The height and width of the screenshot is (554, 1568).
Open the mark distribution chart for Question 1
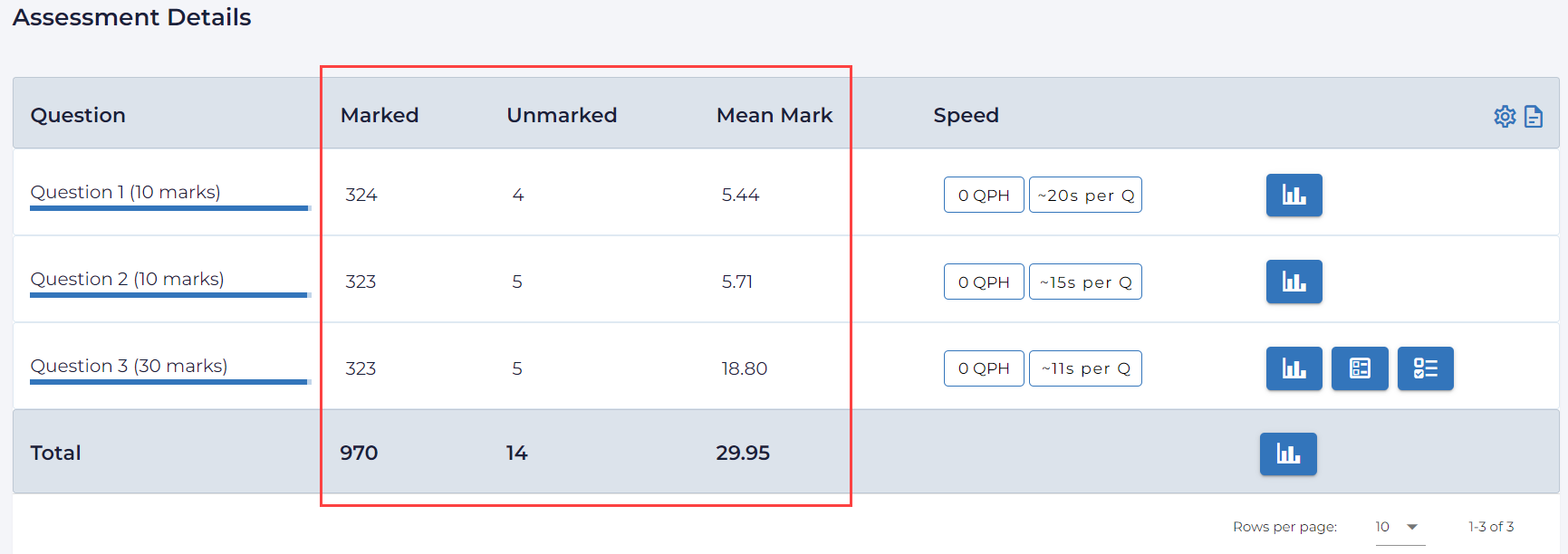point(1294,195)
